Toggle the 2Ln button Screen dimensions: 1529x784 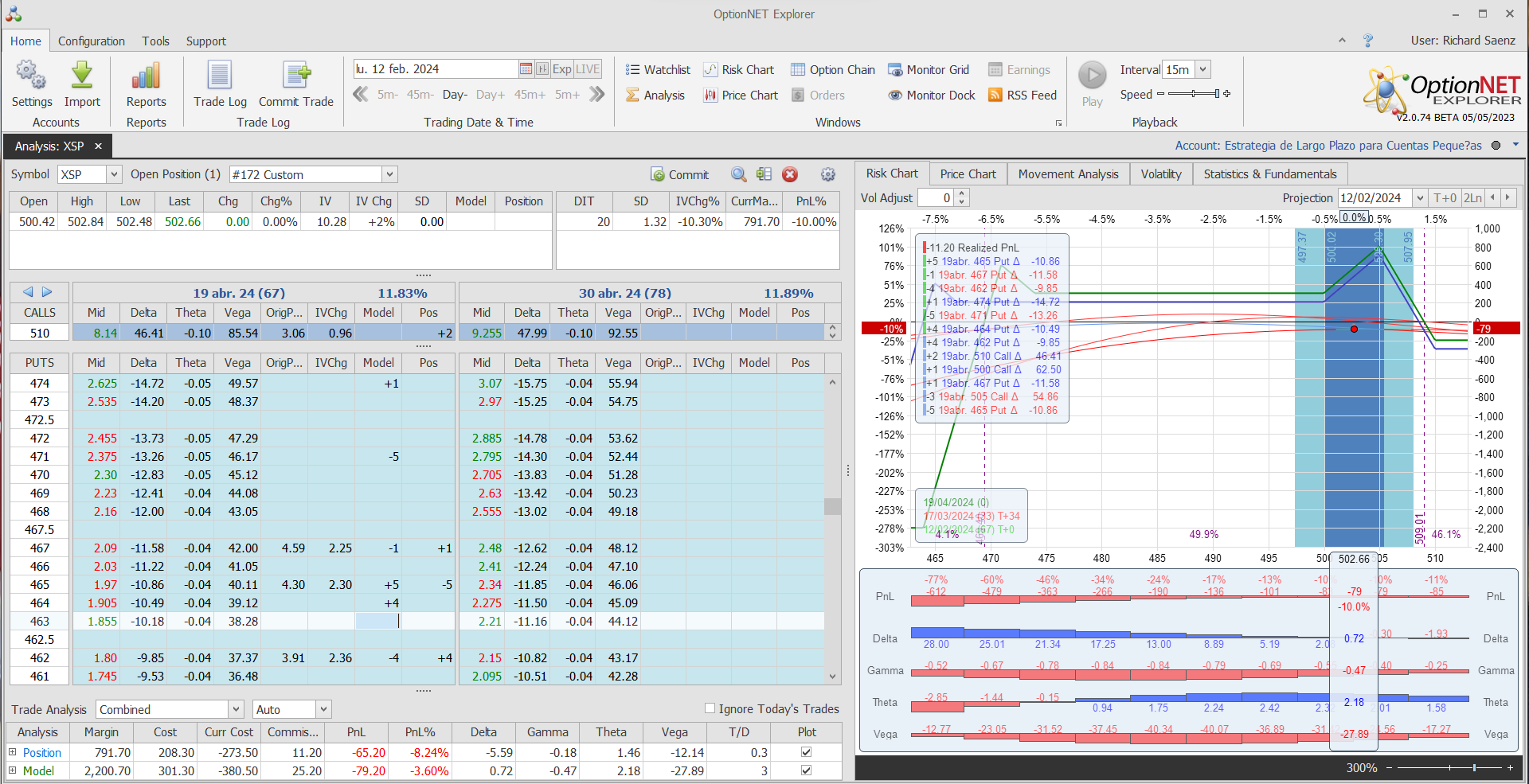[1472, 197]
